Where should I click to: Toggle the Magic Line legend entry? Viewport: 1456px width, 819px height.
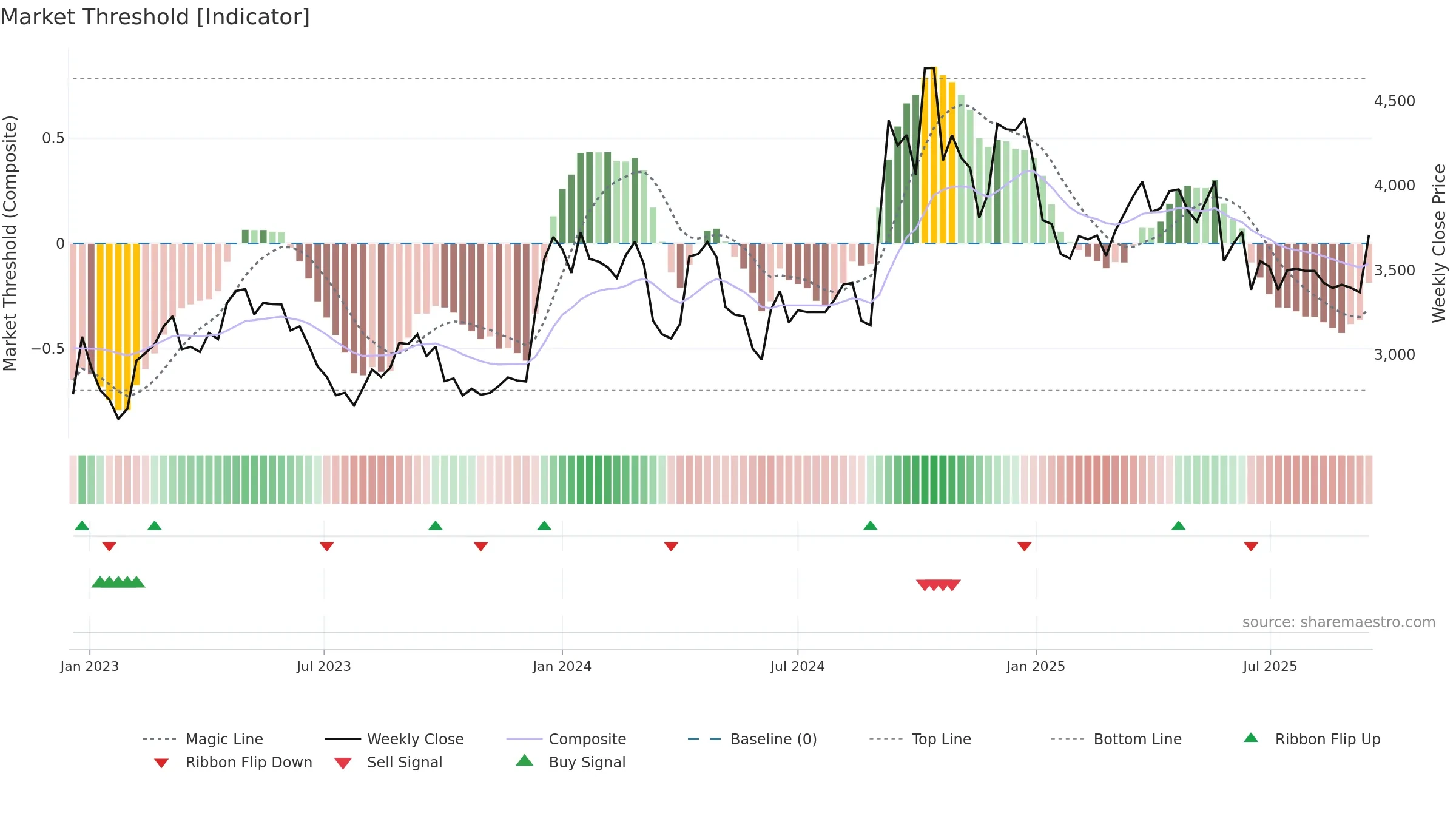tap(203, 739)
